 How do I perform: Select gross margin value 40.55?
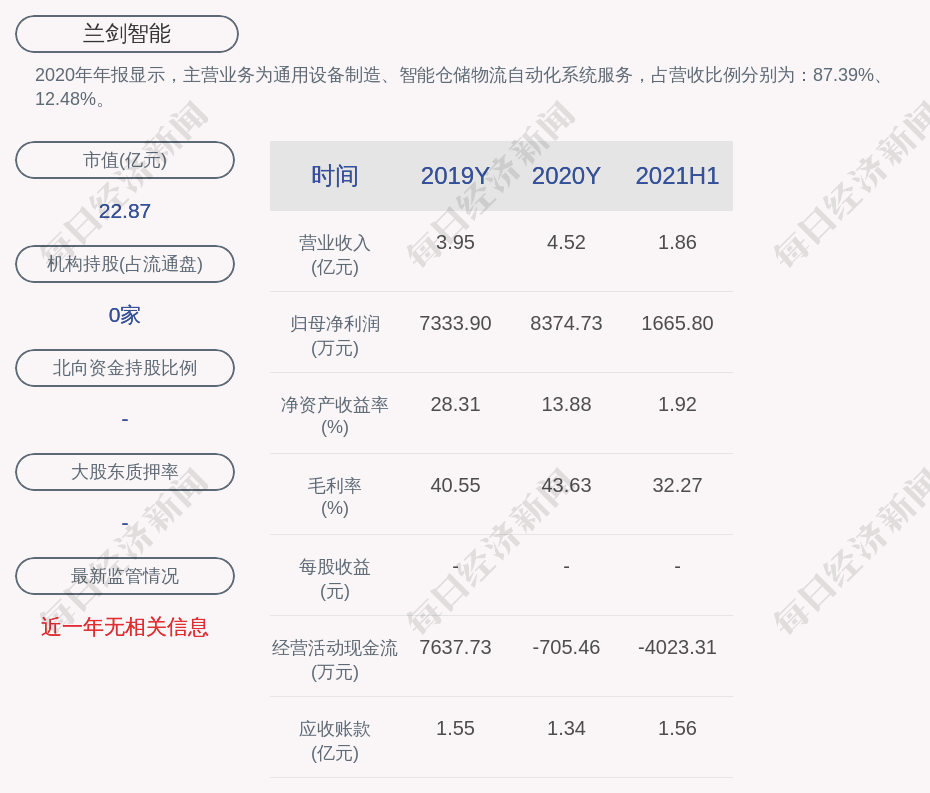[455, 485]
